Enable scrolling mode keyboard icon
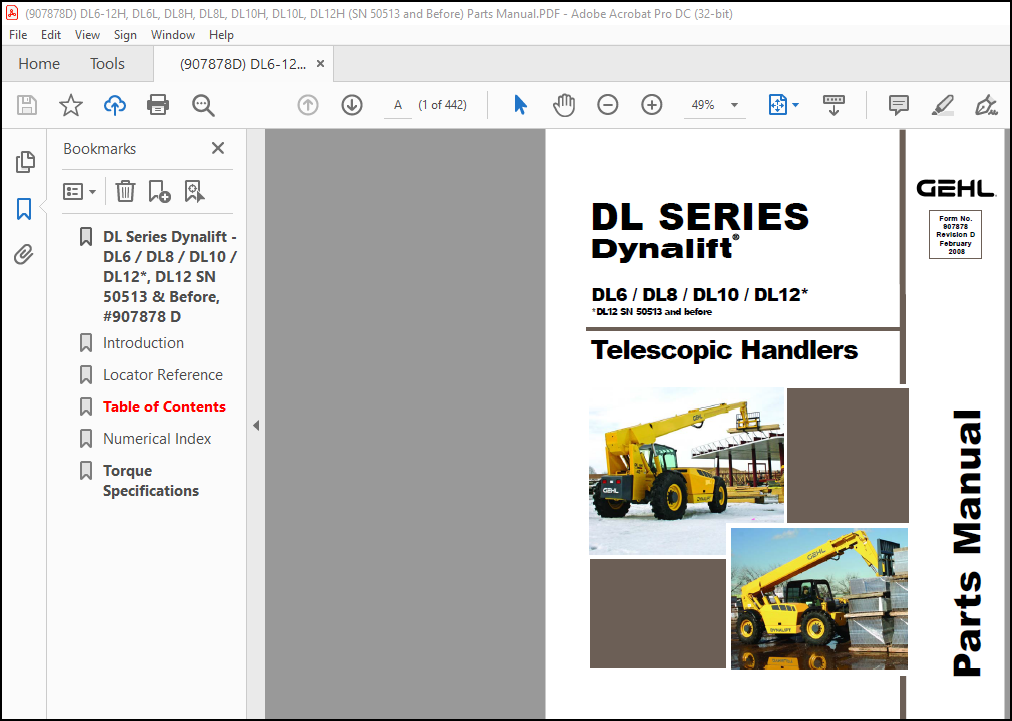1012x721 pixels. pos(834,105)
